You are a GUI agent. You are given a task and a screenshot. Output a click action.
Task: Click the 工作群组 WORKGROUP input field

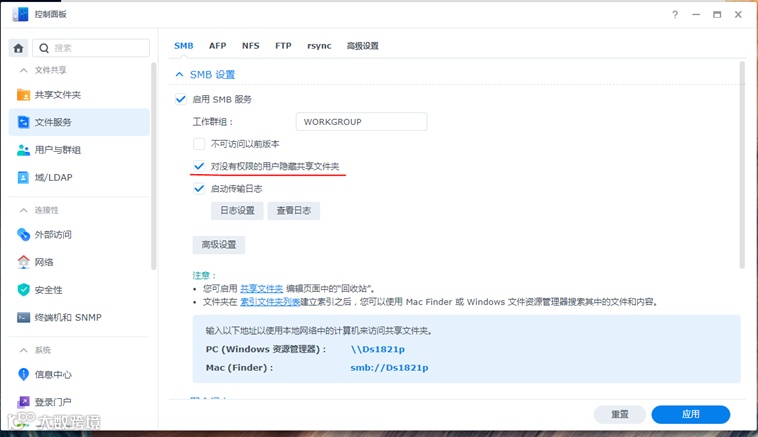click(361, 122)
